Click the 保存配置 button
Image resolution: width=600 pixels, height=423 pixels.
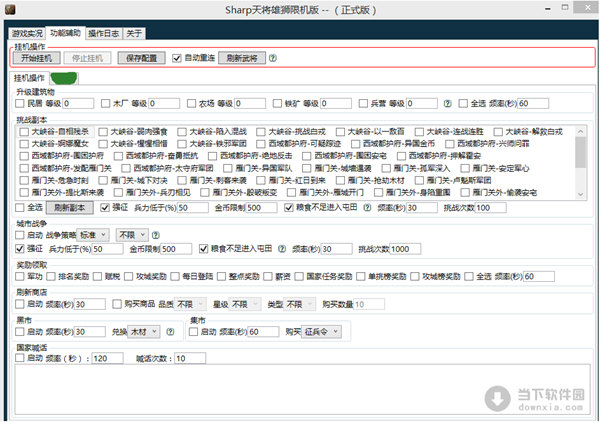click(141, 58)
